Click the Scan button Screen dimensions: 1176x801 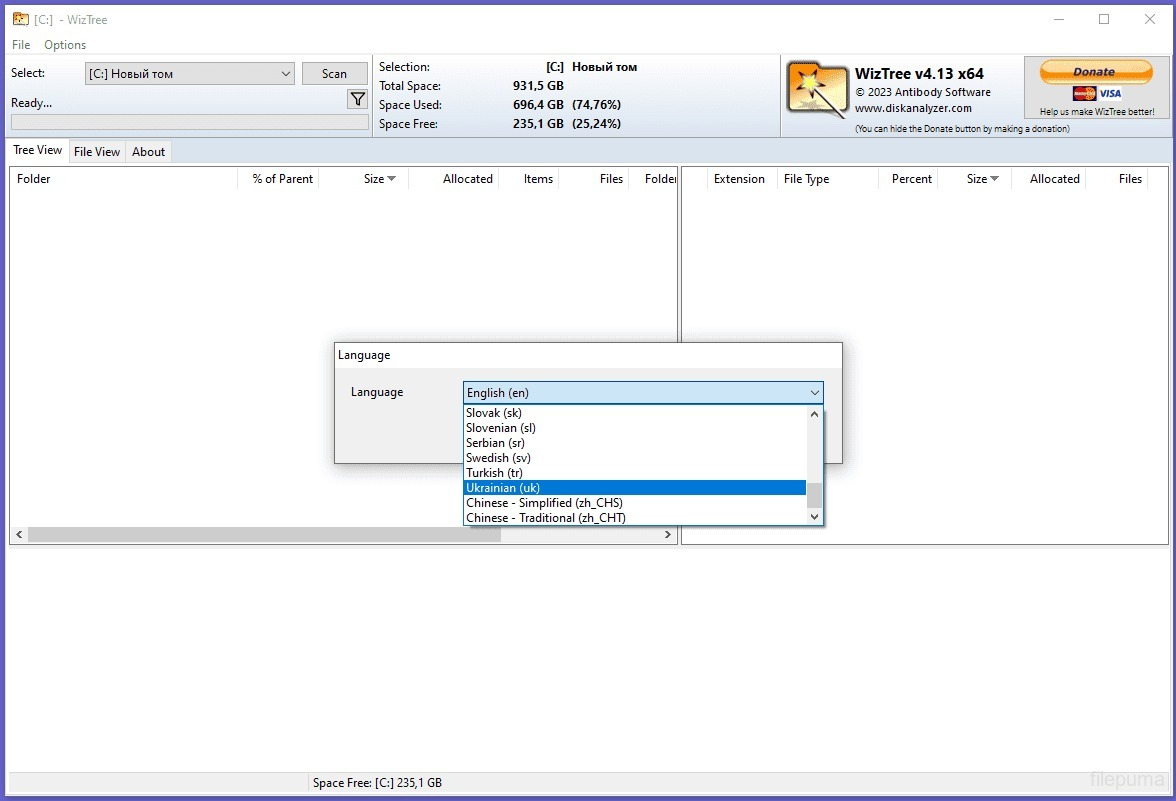(x=335, y=73)
